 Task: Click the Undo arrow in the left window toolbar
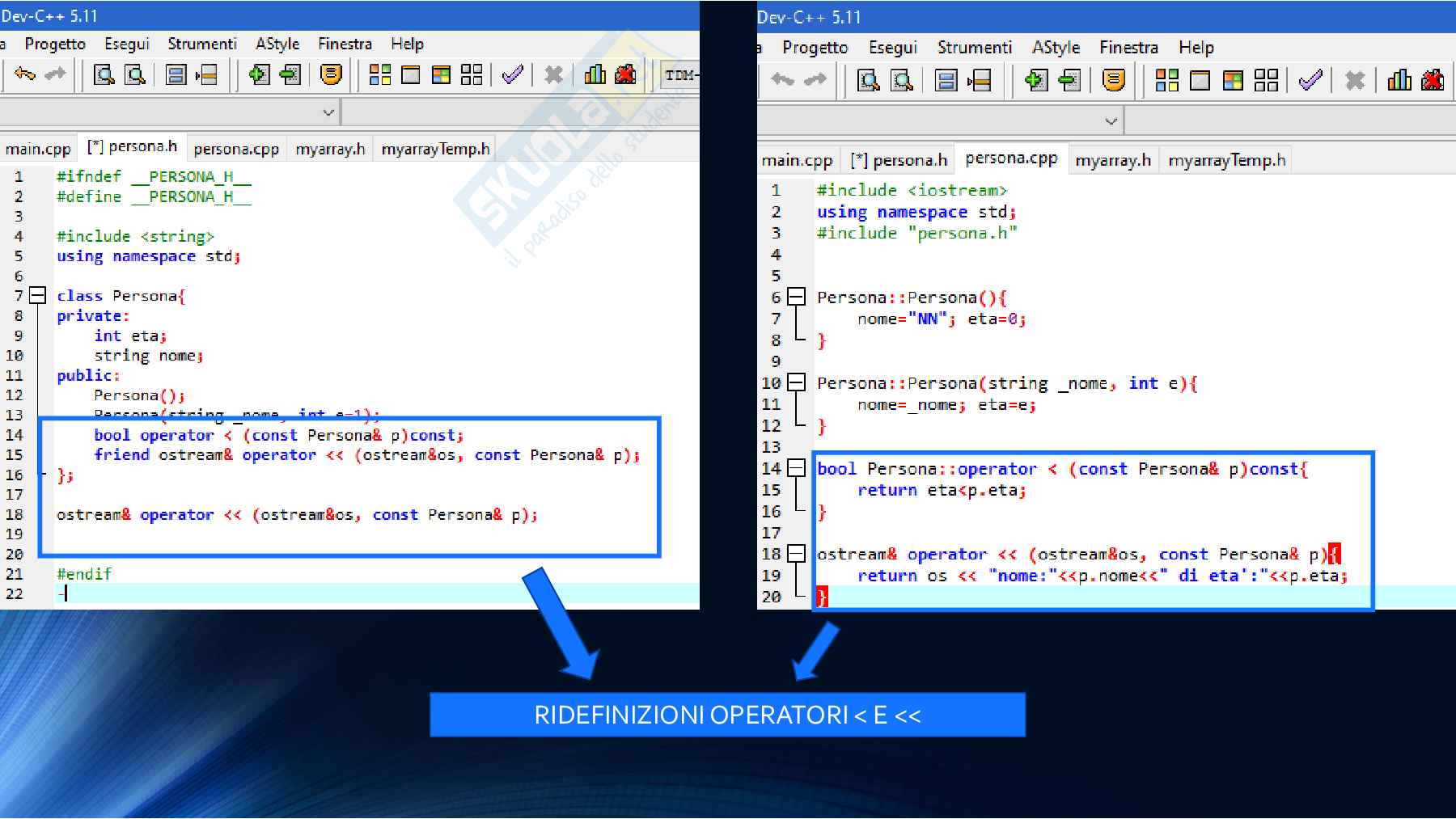tap(24, 75)
